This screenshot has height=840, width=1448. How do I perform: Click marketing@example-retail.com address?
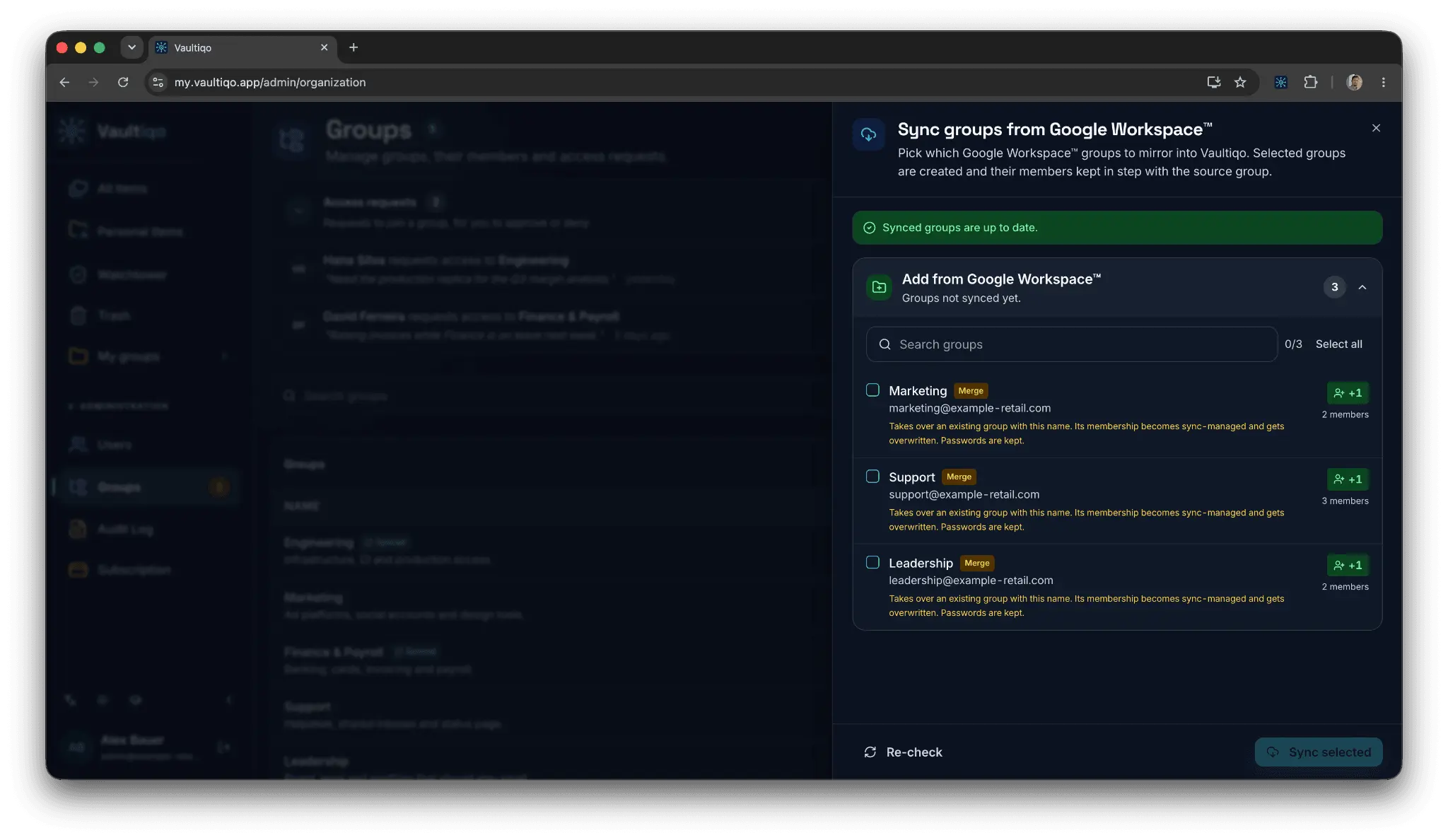click(x=969, y=409)
